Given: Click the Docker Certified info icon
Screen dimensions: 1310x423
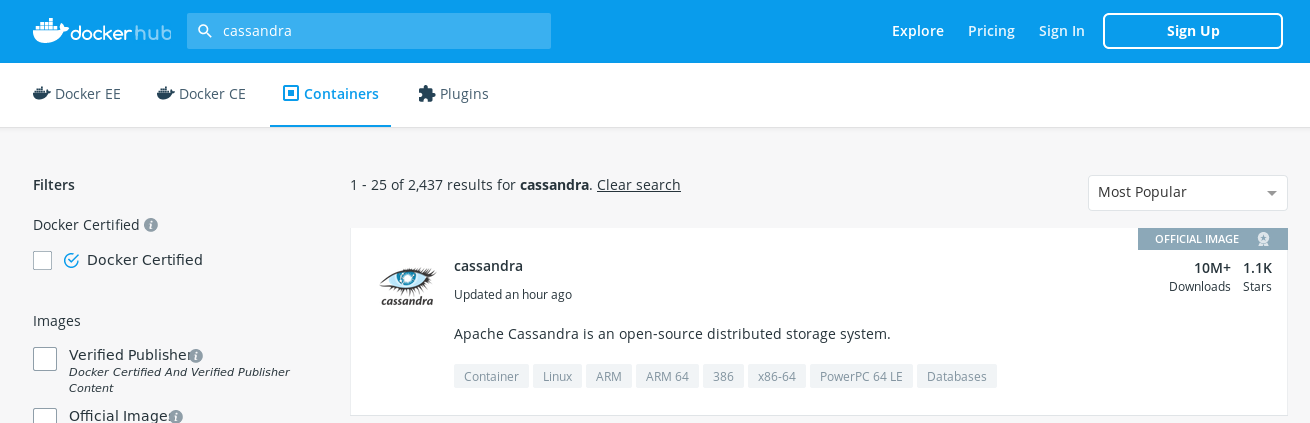Looking at the screenshot, I should coord(151,225).
